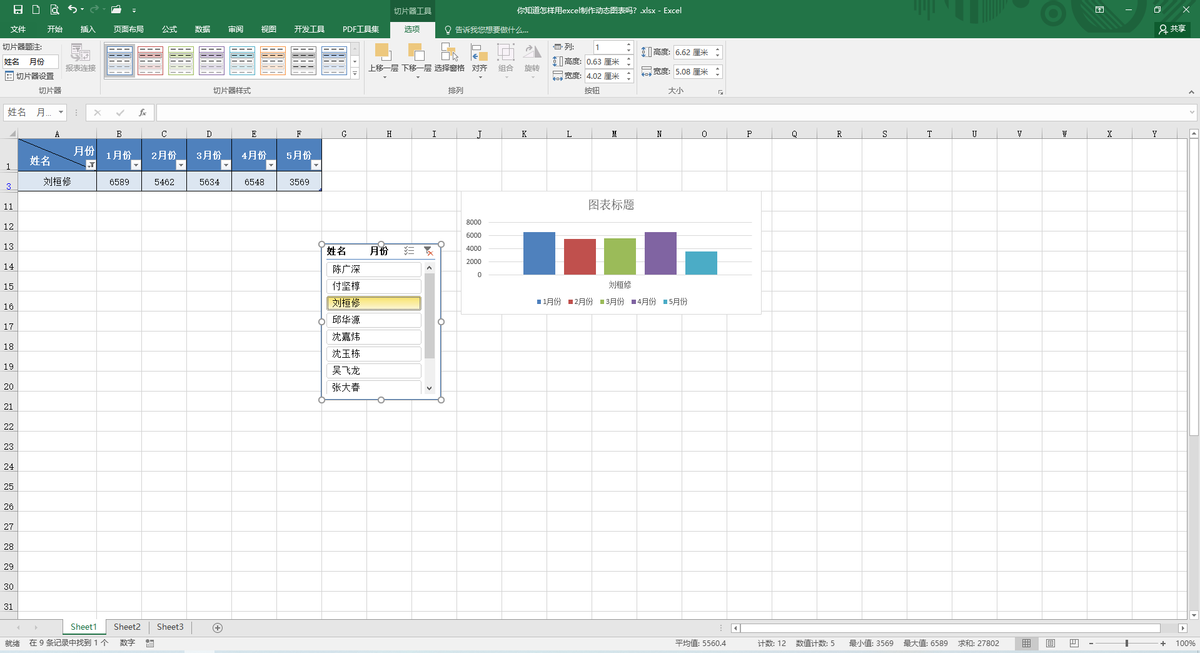This screenshot has height=653, width=1200.
Task: Switch to the 插入 ribbon tab
Action: 88,29
